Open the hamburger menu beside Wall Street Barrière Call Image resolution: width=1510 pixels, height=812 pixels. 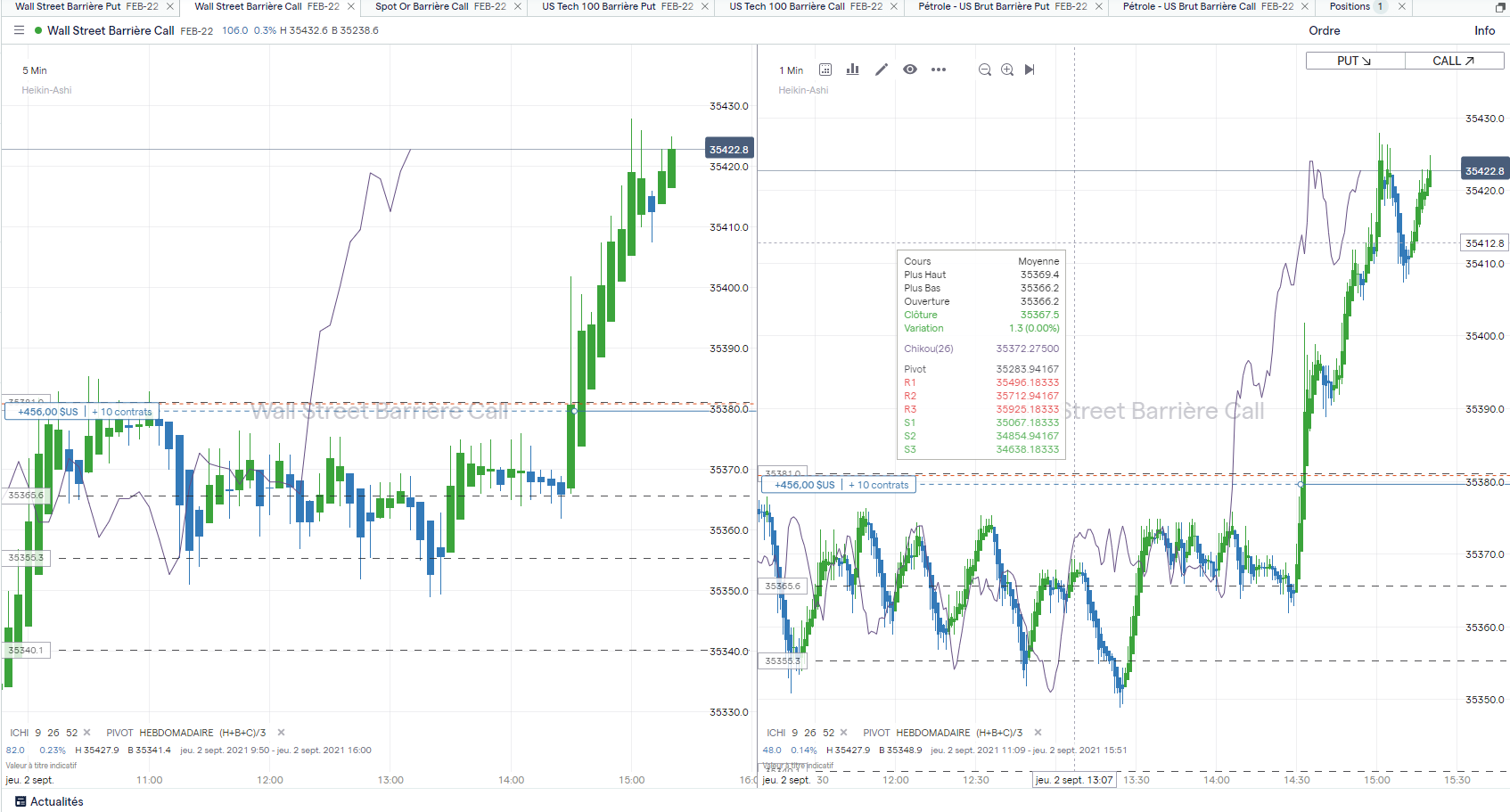(19, 30)
